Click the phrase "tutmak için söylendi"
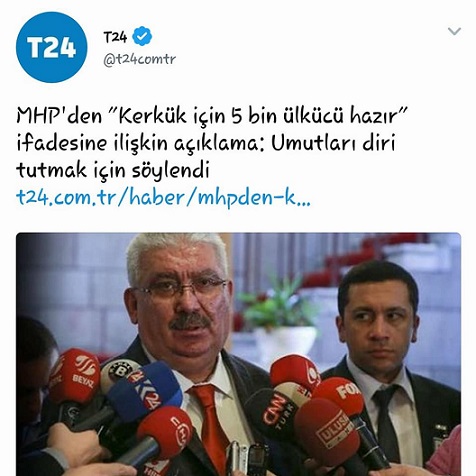The width and height of the screenshot is (476, 476). [x=113, y=170]
